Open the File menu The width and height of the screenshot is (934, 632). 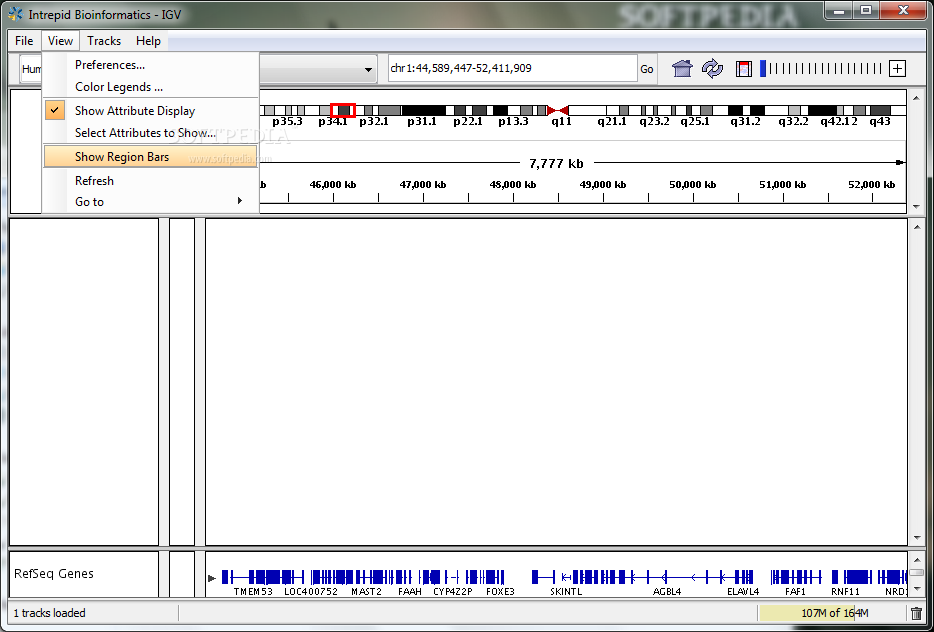pos(24,41)
